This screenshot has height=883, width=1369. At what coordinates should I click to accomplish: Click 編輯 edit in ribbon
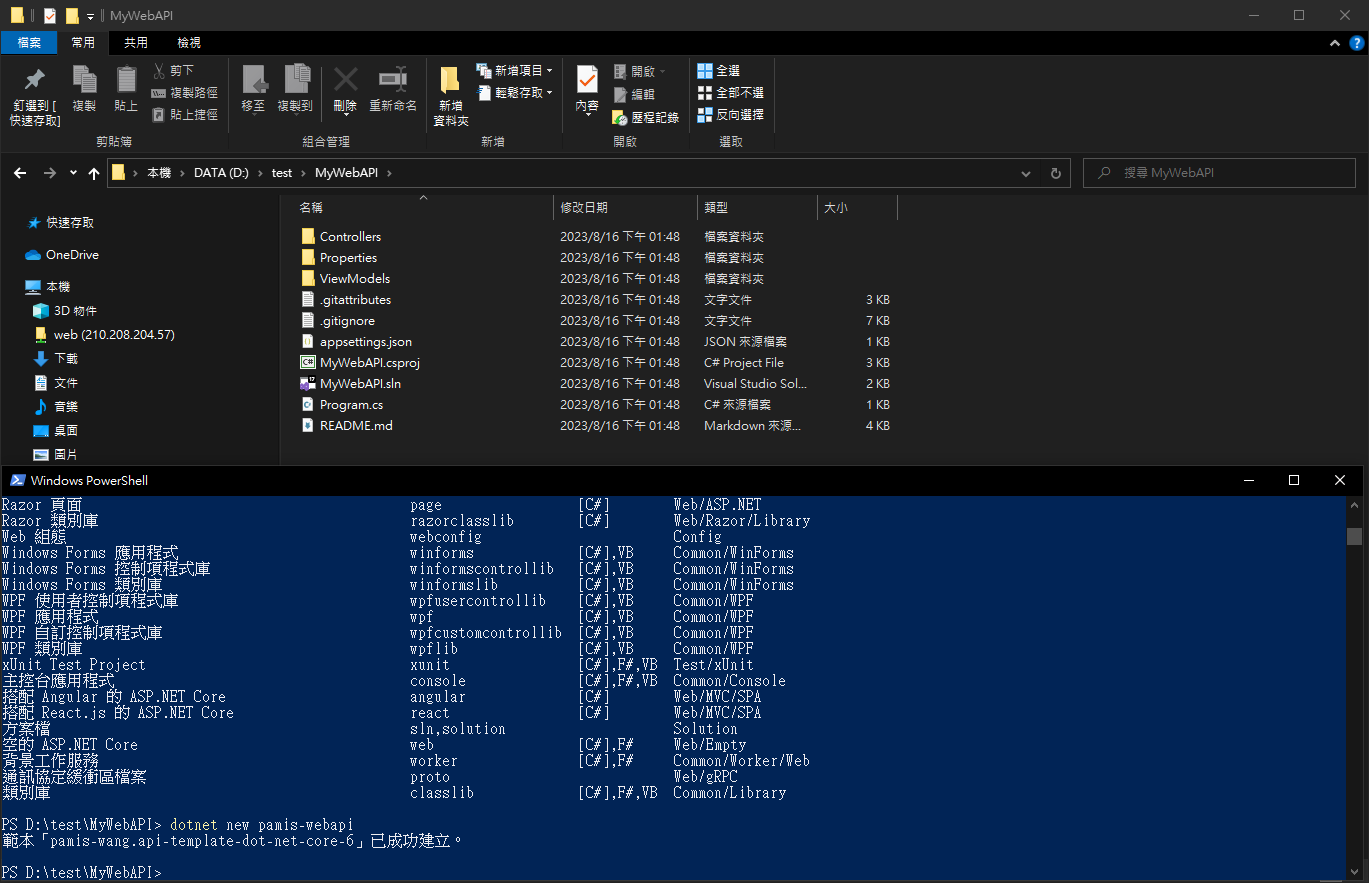633,94
